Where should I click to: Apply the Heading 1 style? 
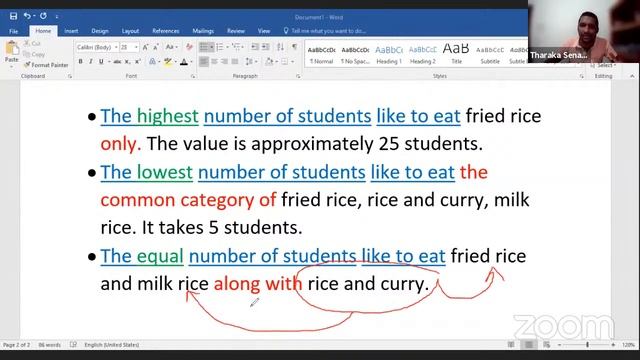(389, 55)
